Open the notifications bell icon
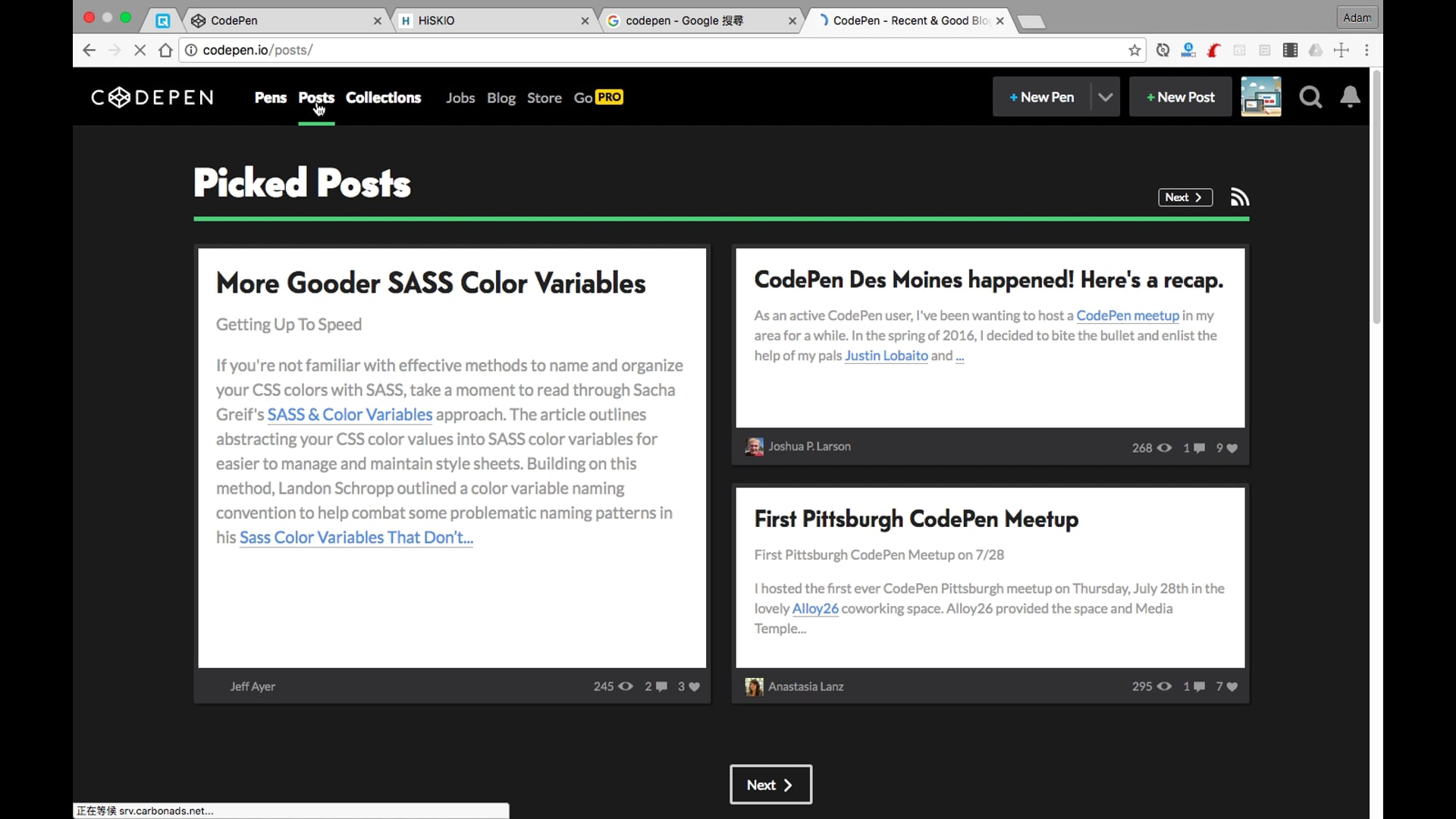Screen dimensions: 1456x819 pyautogui.click(x=1350, y=97)
